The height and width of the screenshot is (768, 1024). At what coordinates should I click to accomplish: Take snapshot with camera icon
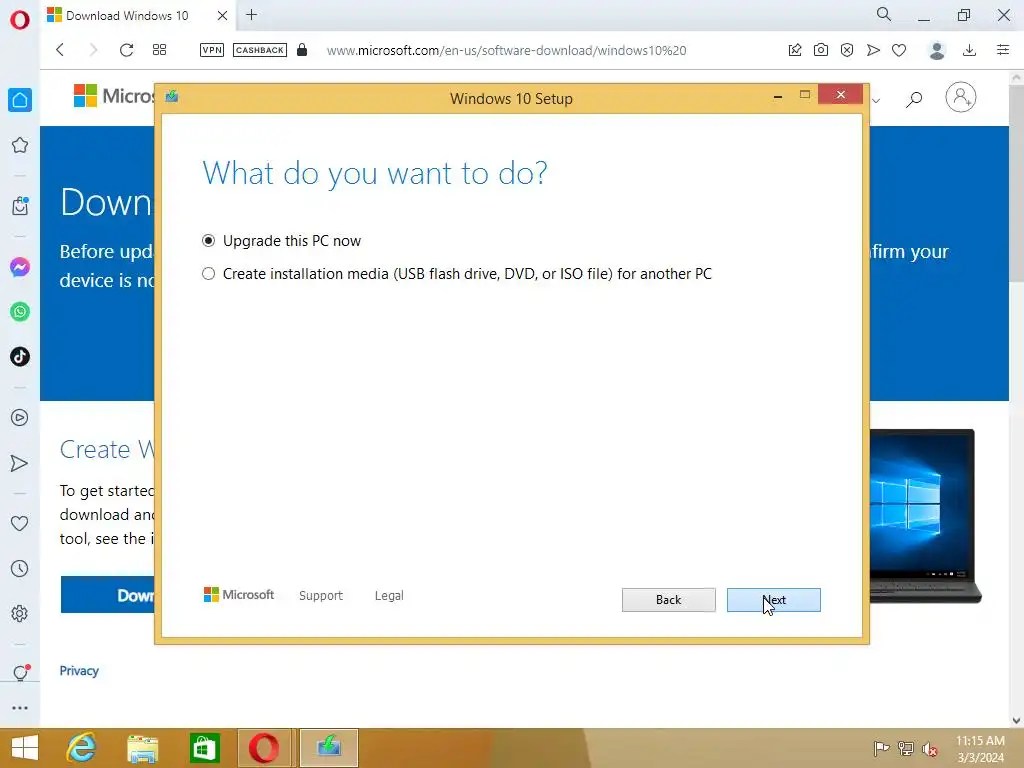821,50
